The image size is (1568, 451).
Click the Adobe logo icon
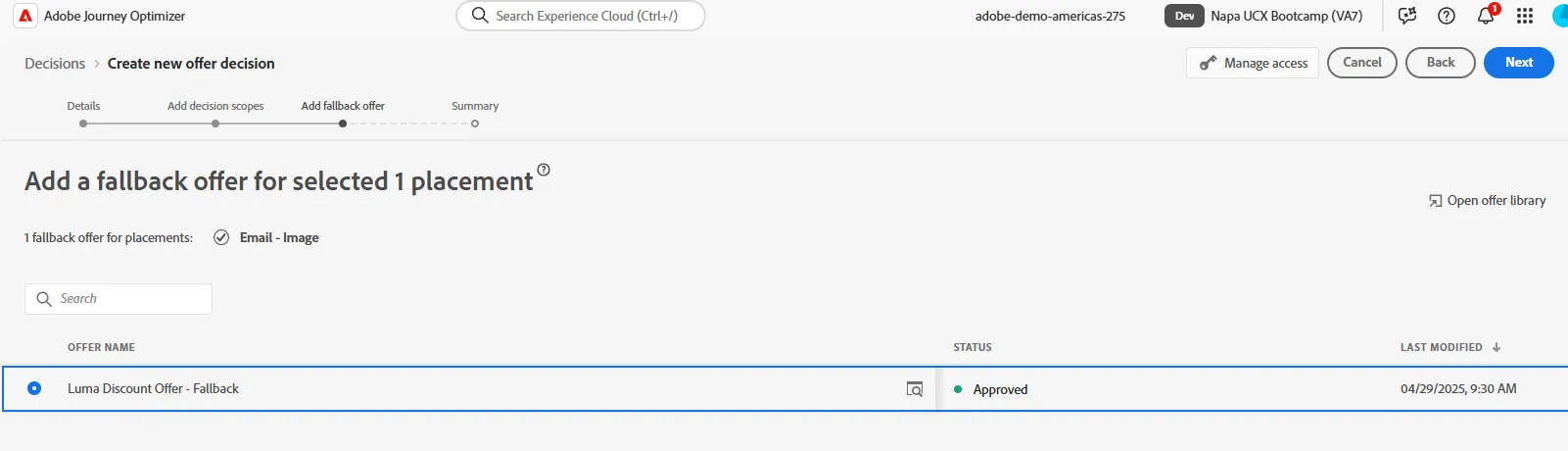click(x=25, y=16)
